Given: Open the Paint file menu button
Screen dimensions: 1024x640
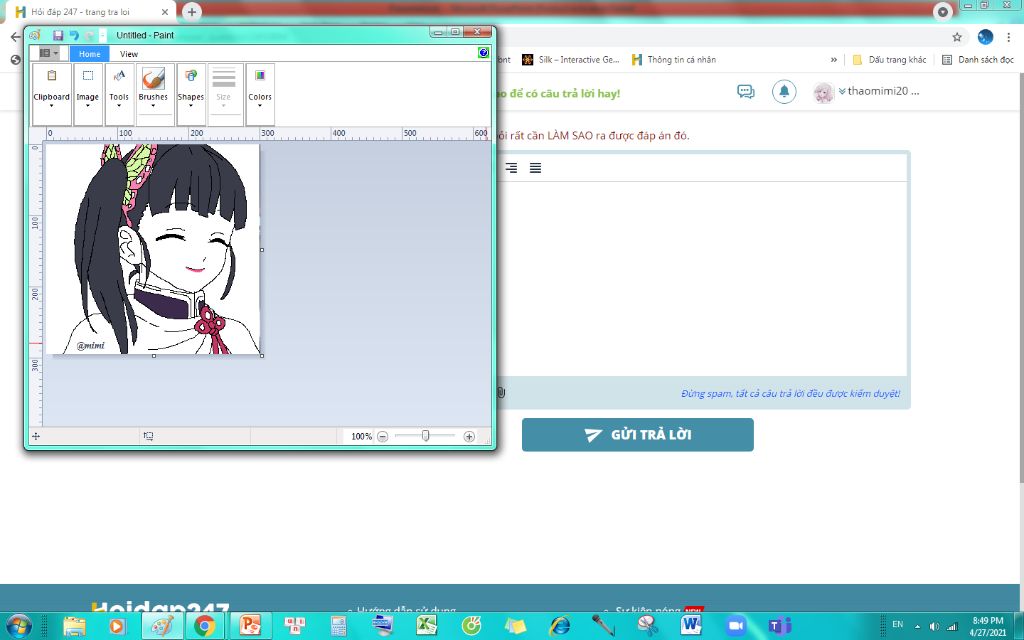Looking at the screenshot, I should (x=47, y=53).
